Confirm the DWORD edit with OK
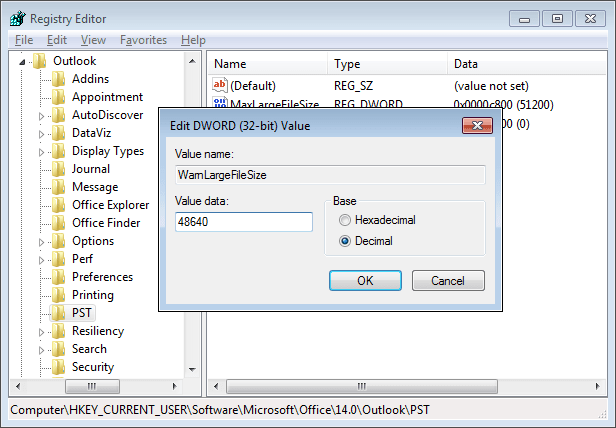The height and width of the screenshot is (428, 616). pyautogui.click(x=365, y=281)
